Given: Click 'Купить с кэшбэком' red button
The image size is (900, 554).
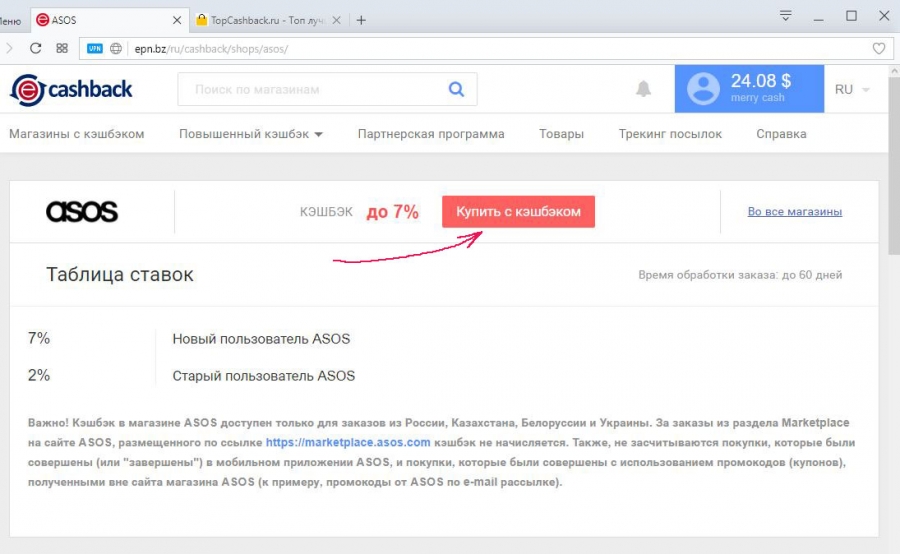Looking at the screenshot, I should point(518,212).
